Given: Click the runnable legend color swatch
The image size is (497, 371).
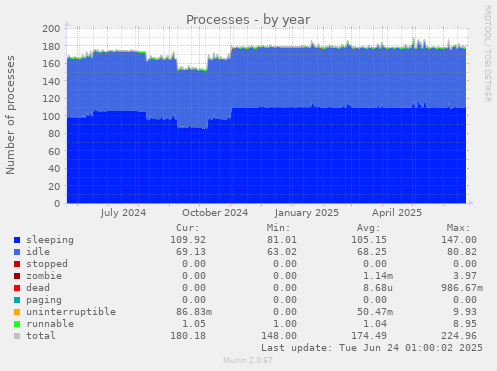Looking at the screenshot, I should point(17,324).
